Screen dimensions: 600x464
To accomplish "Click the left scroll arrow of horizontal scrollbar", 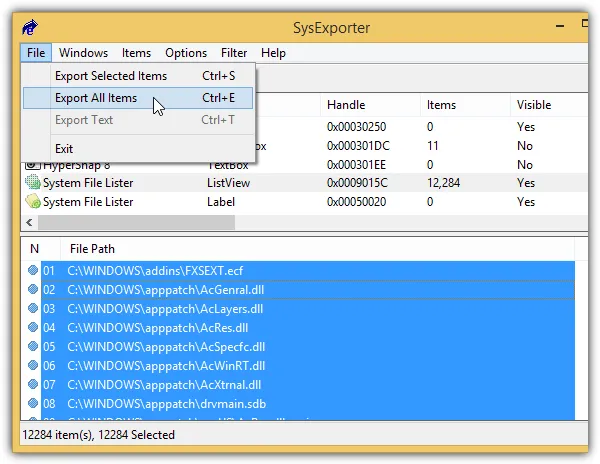I will [29, 222].
